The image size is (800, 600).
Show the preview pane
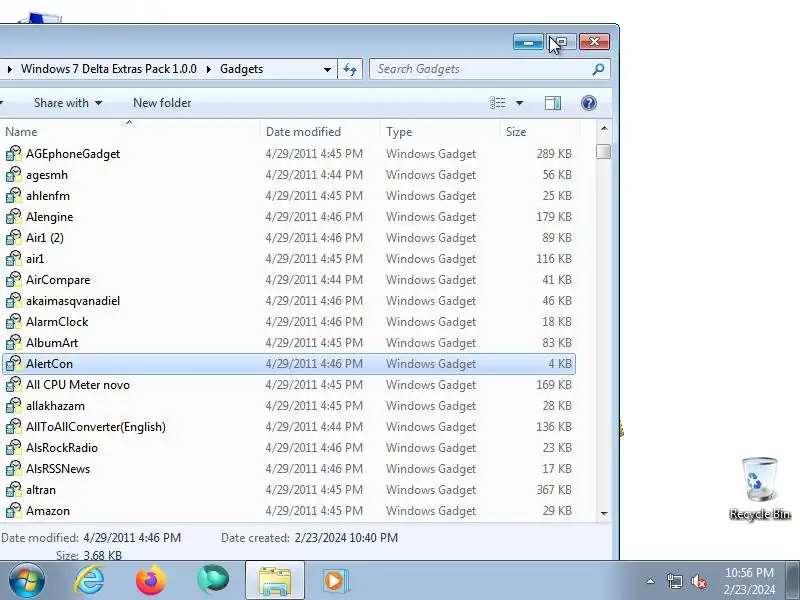[553, 103]
